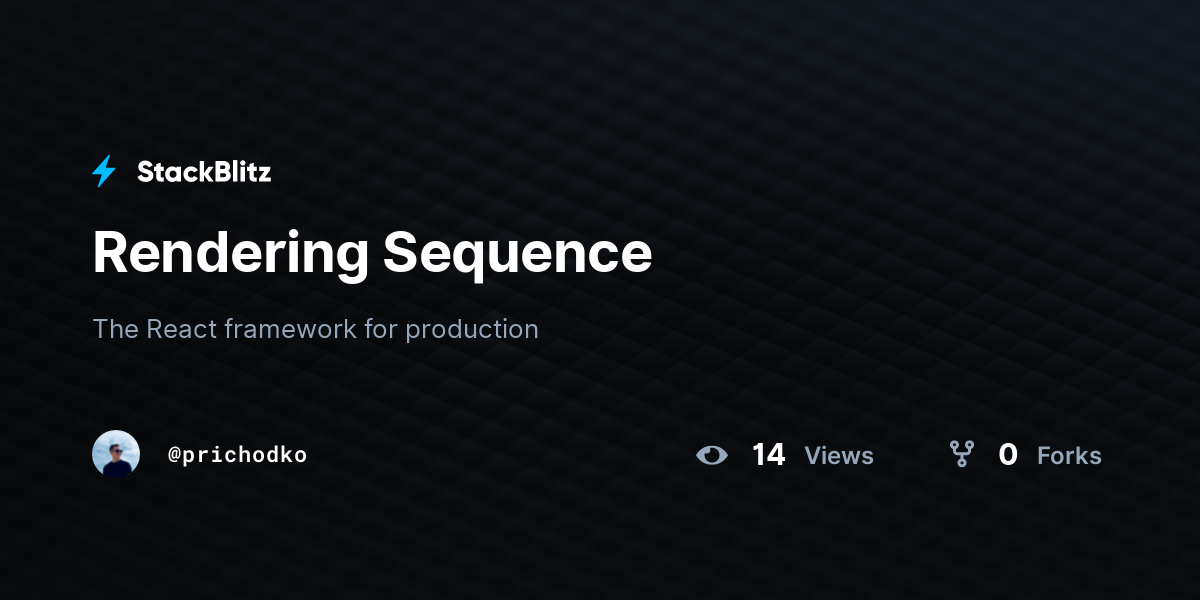Click the number 14 views count
1200x600 pixels.
click(768, 455)
